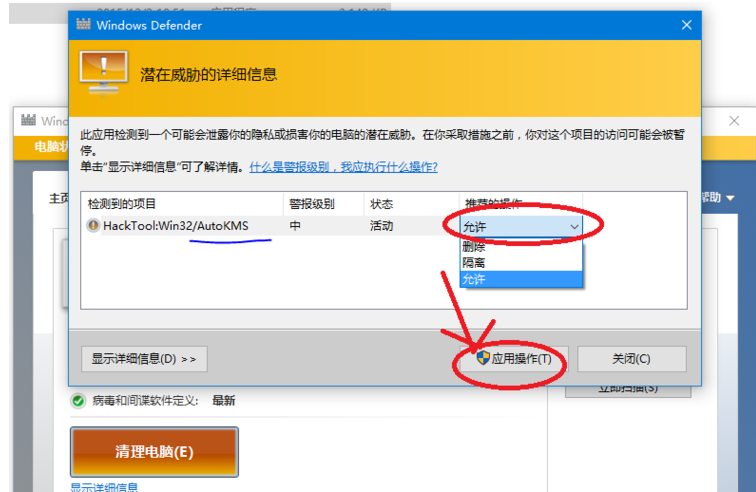This screenshot has width=756, height=492.
Task: Click the 应用操作(T) button
Action: [514, 359]
